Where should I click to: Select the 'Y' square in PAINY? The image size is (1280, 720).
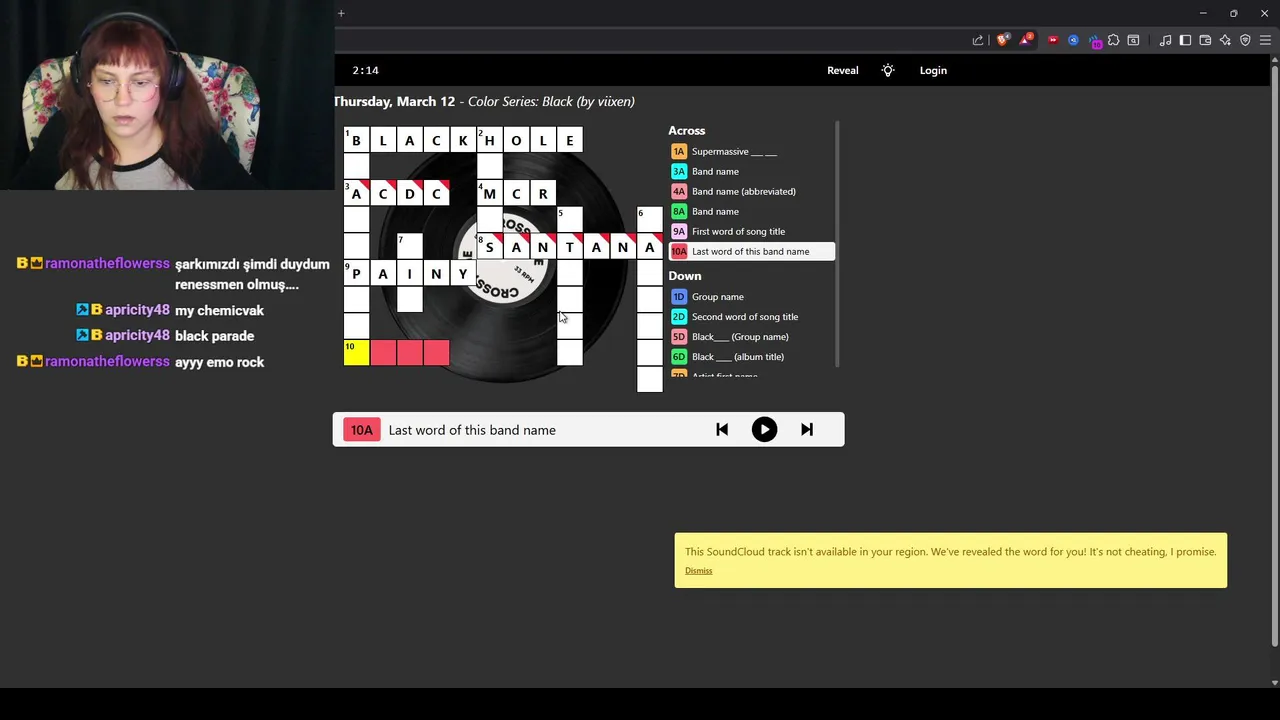(x=463, y=273)
